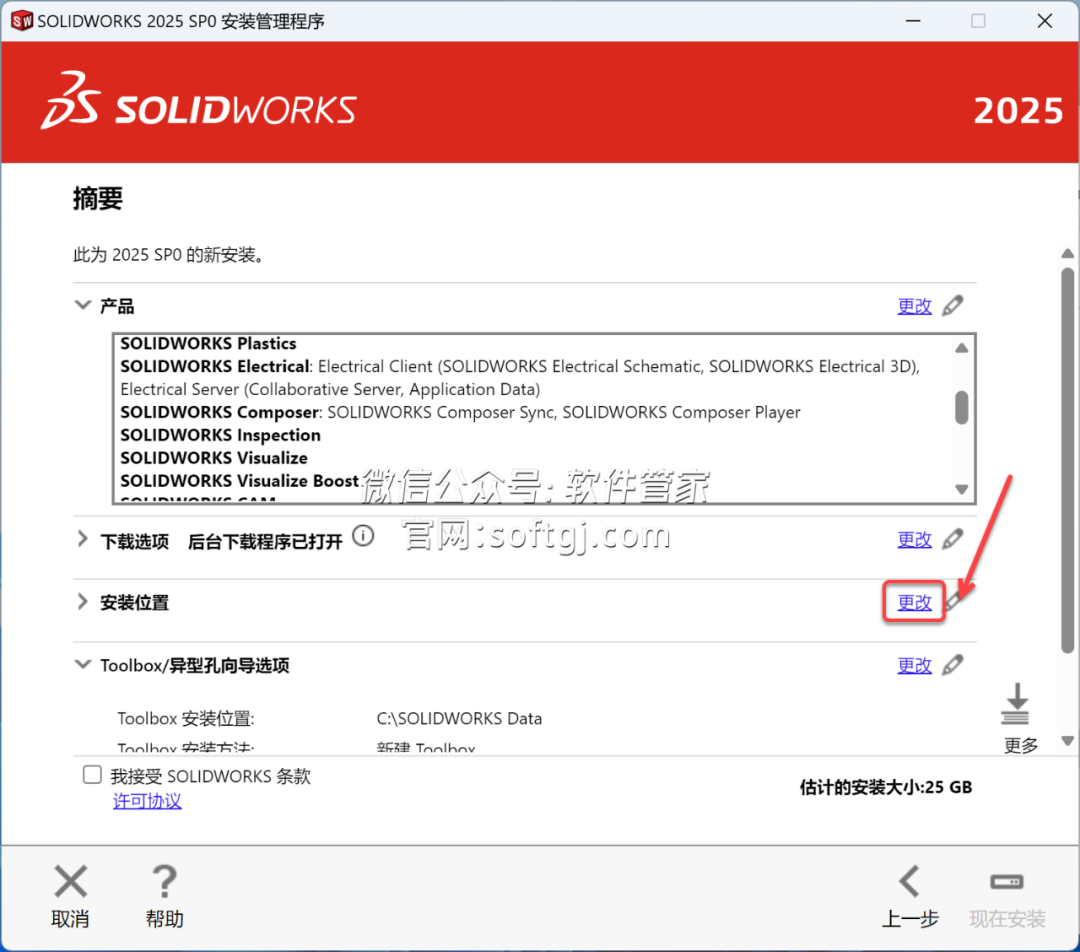Click the info icon next to 后台下载程序已打开
This screenshot has height=952, width=1080.
[x=363, y=536]
